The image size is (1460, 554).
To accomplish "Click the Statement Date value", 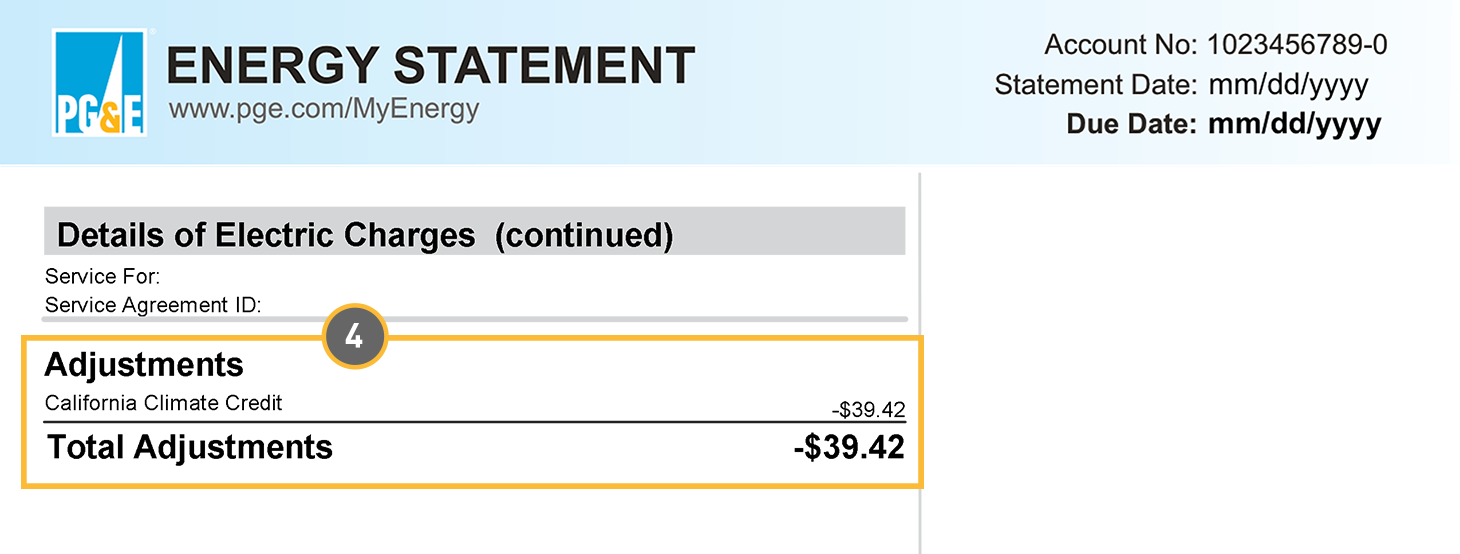I will click(1288, 85).
